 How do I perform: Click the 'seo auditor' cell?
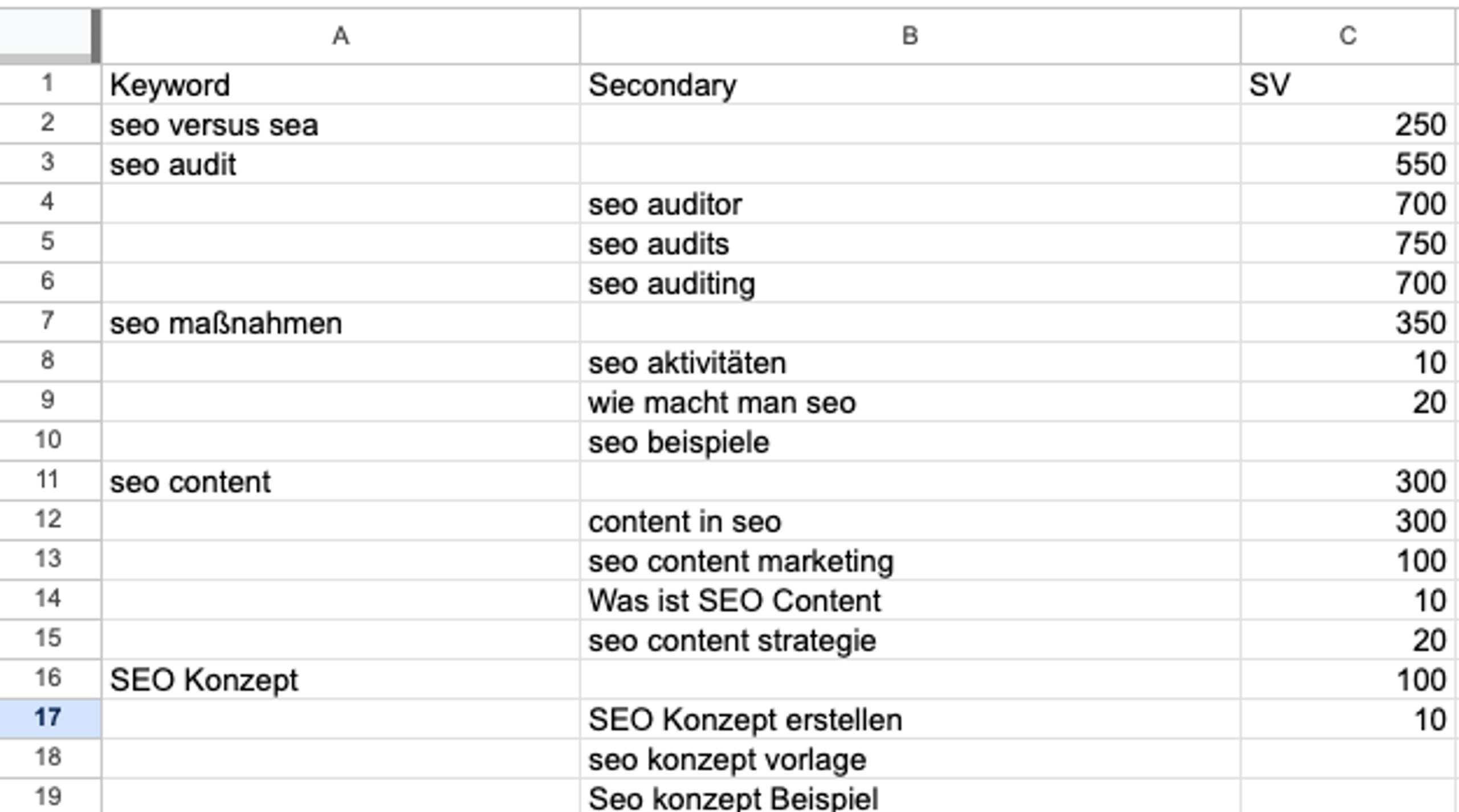point(909,204)
